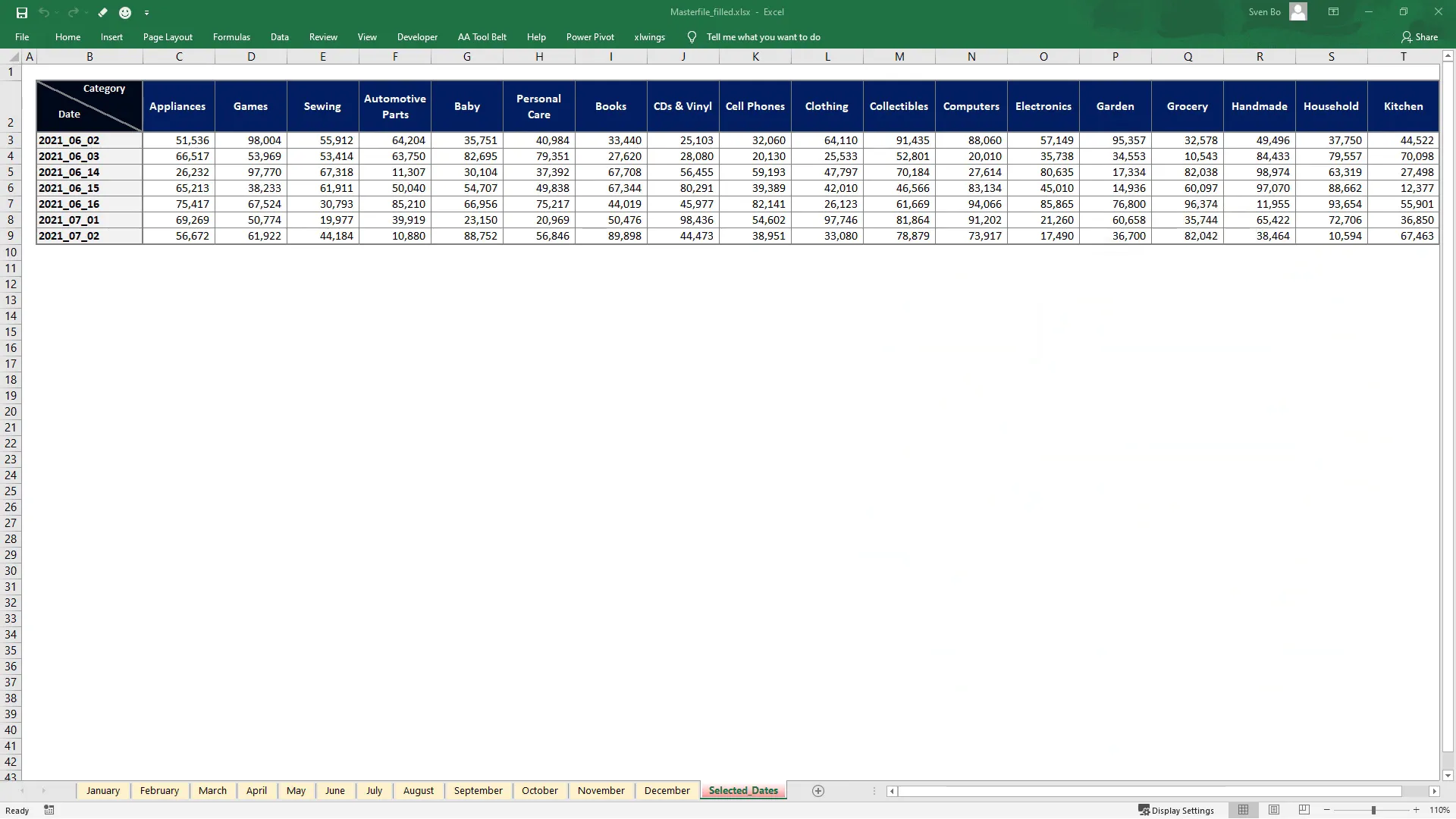Screen dimensions: 1456x819
Task: Toggle the 'Tell me what you want to do' lightbulb
Action: (692, 36)
